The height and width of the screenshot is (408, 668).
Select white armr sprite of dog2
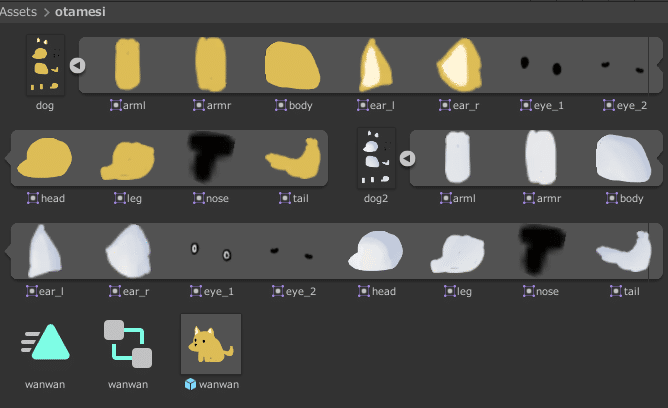(541, 157)
